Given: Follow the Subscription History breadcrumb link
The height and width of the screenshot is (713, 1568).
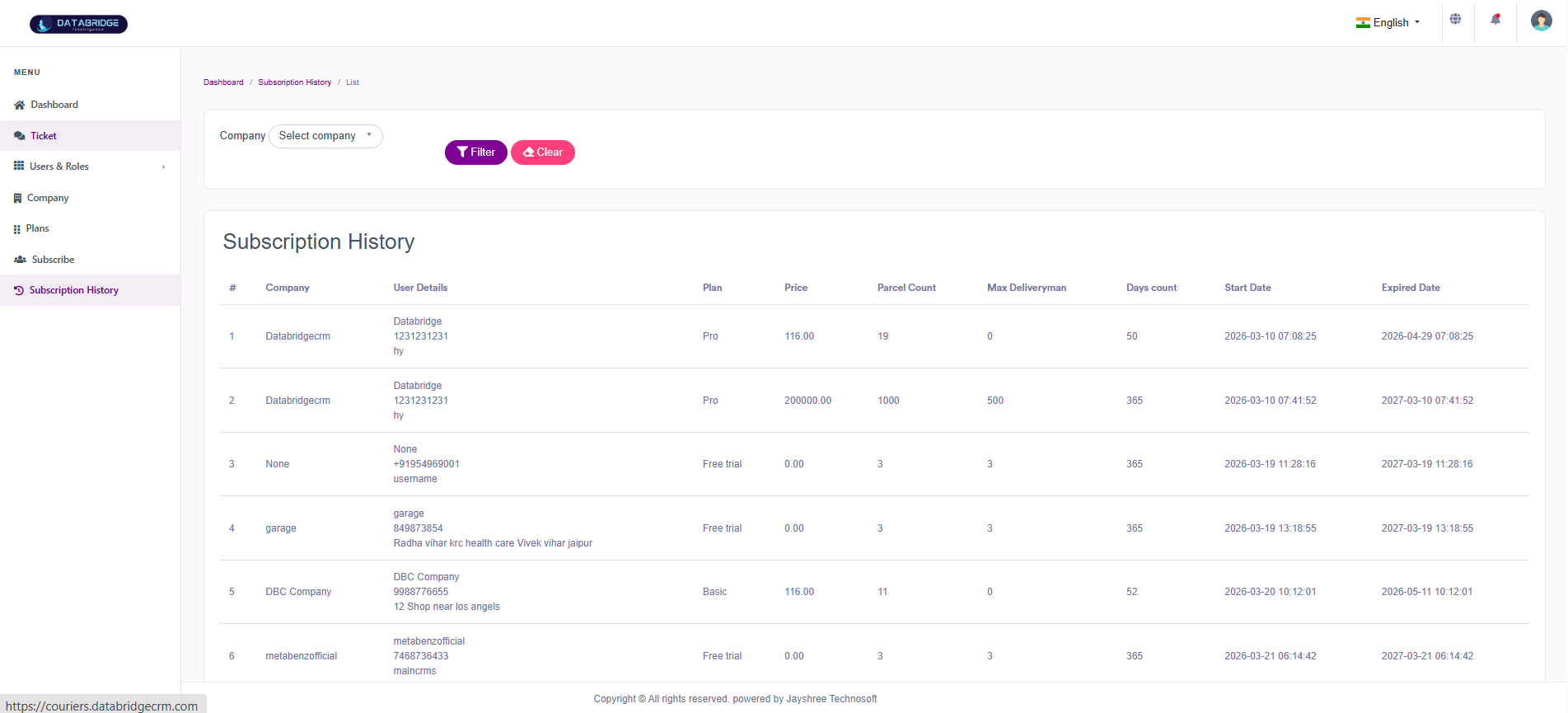Looking at the screenshot, I should [294, 82].
